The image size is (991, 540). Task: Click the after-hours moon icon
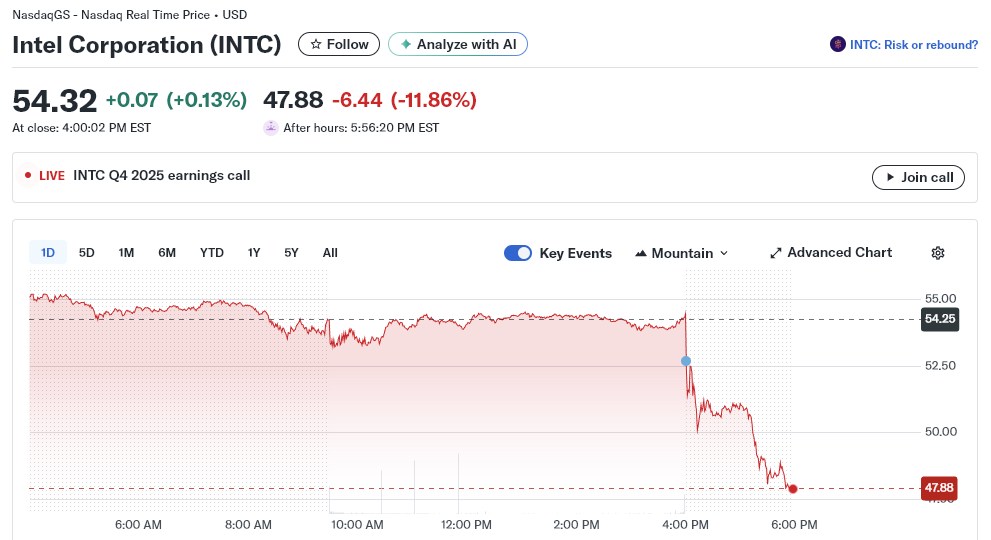(x=270, y=128)
